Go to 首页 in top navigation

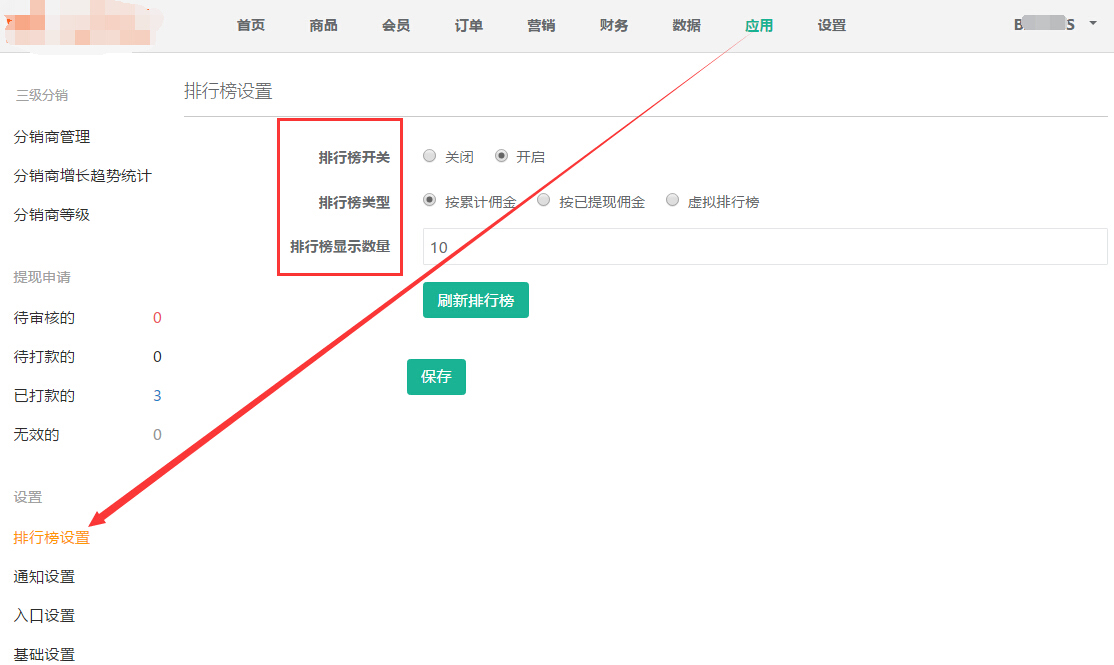251,26
